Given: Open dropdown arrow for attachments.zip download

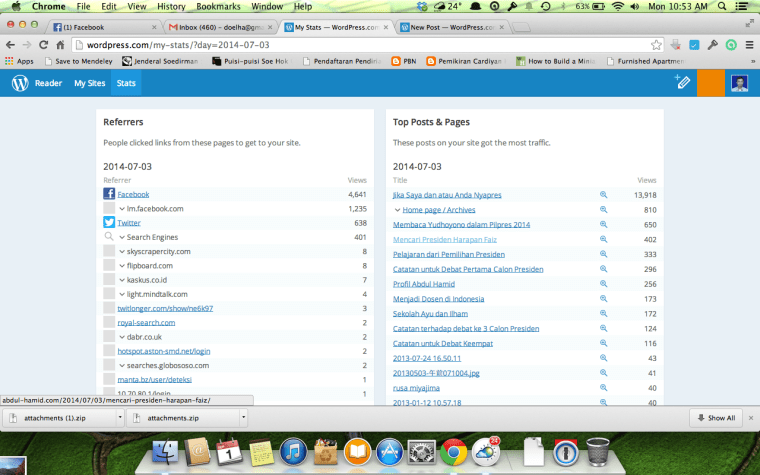Looking at the screenshot, I should pyautogui.click(x=243, y=417).
